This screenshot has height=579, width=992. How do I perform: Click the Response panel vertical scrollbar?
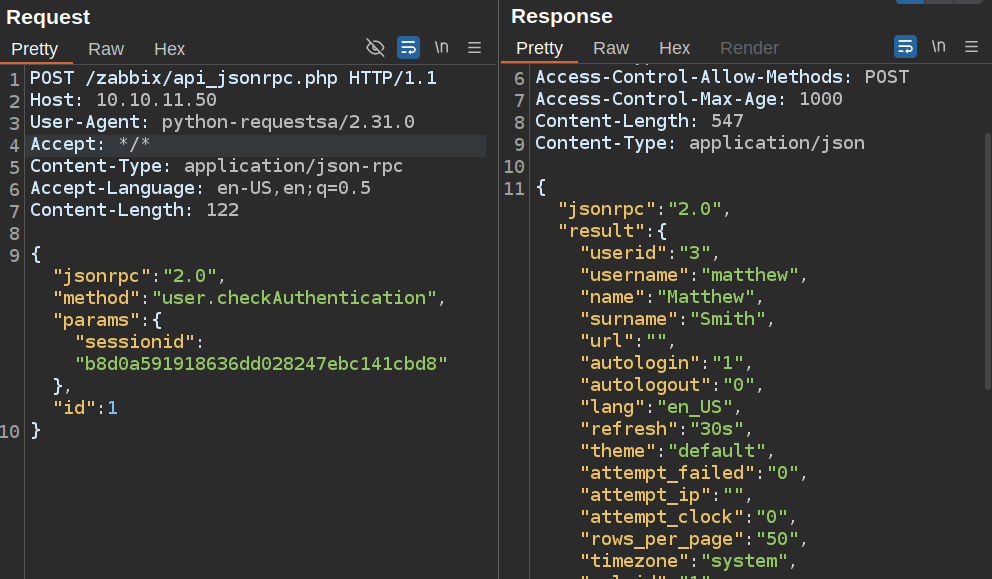tap(986, 300)
